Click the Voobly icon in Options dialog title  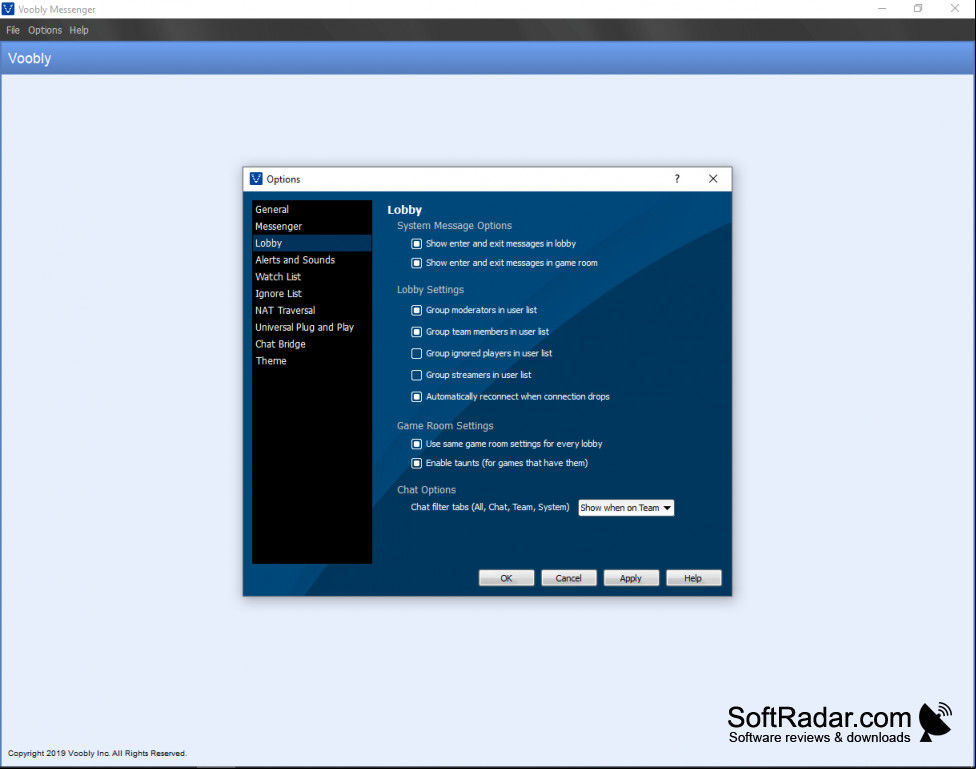click(x=256, y=179)
